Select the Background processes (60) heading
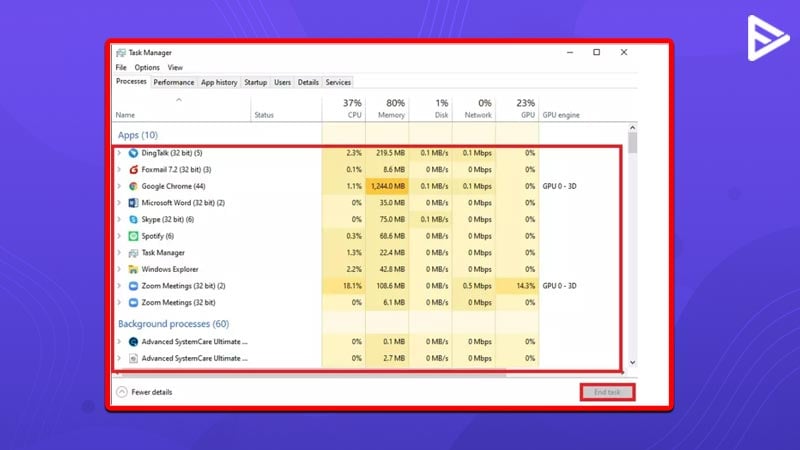Screen dimensions: 800x450 173,324
